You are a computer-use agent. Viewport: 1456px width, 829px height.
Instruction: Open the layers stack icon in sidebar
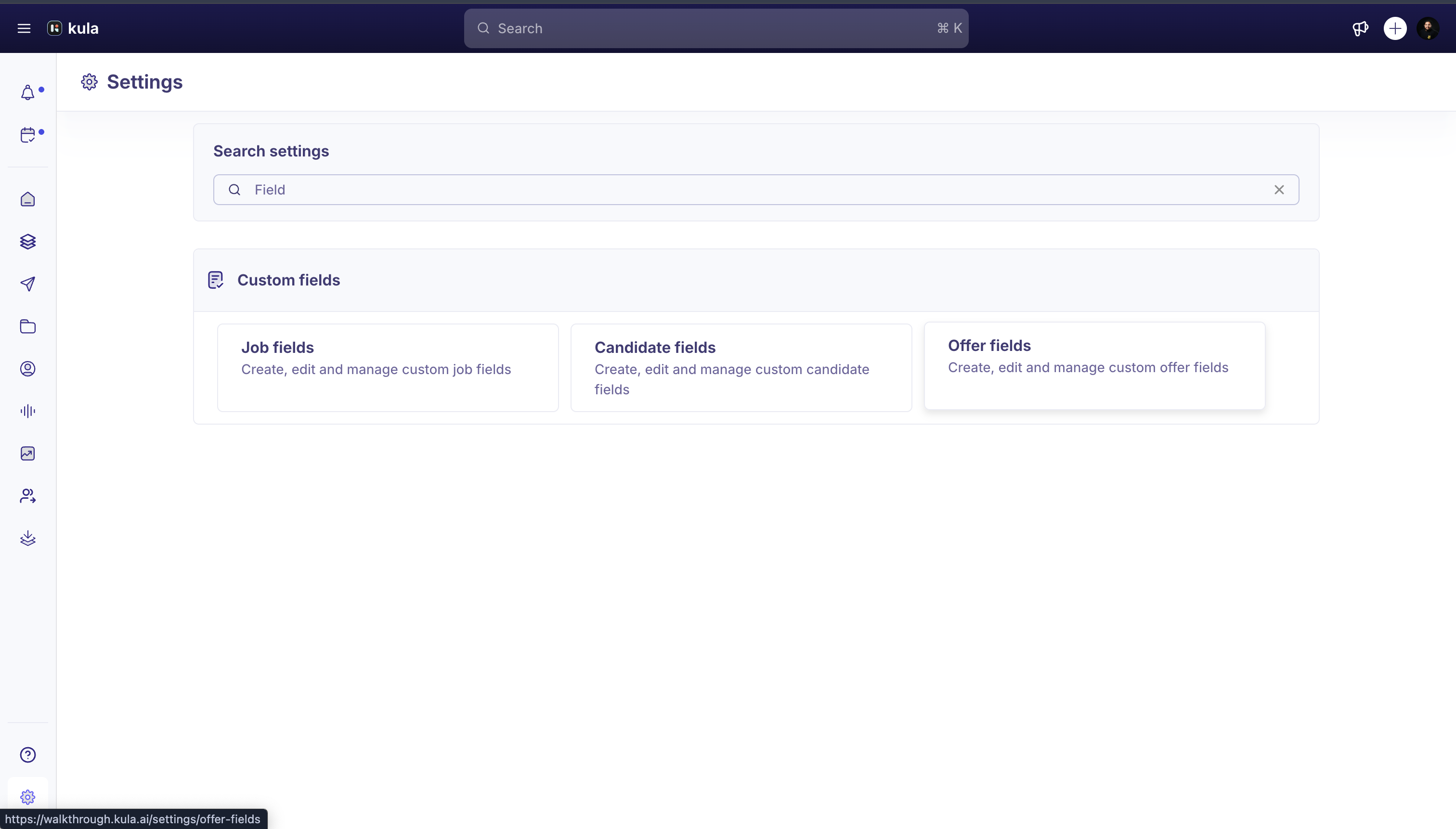click(28, 241)
